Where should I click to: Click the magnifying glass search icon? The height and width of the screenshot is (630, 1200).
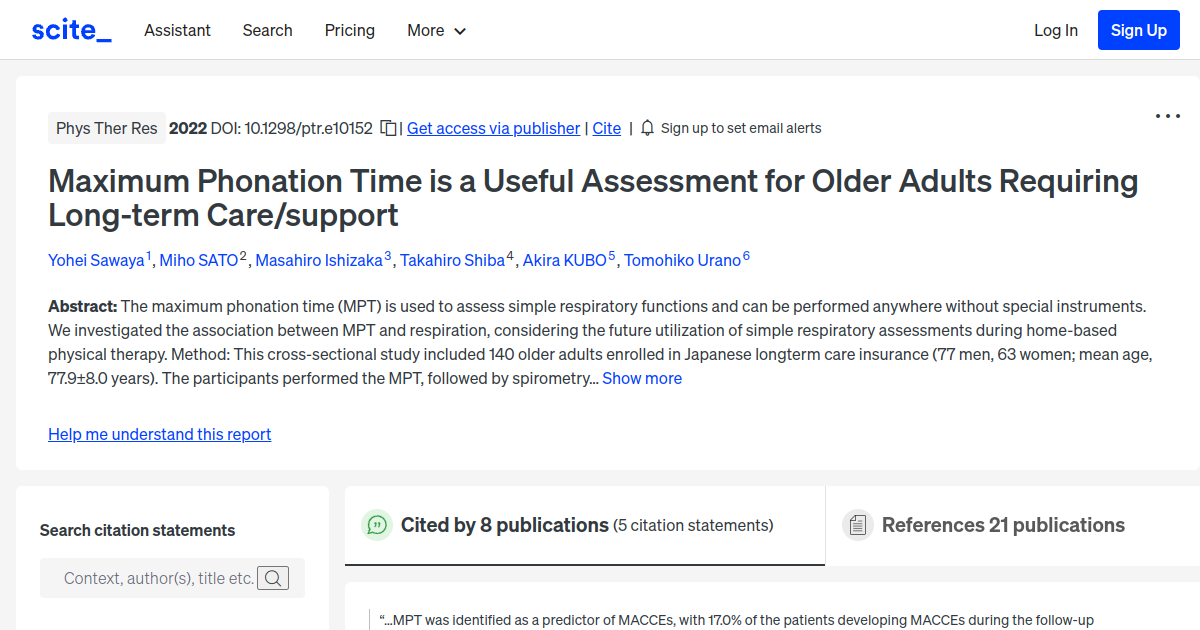pos(273,577)
